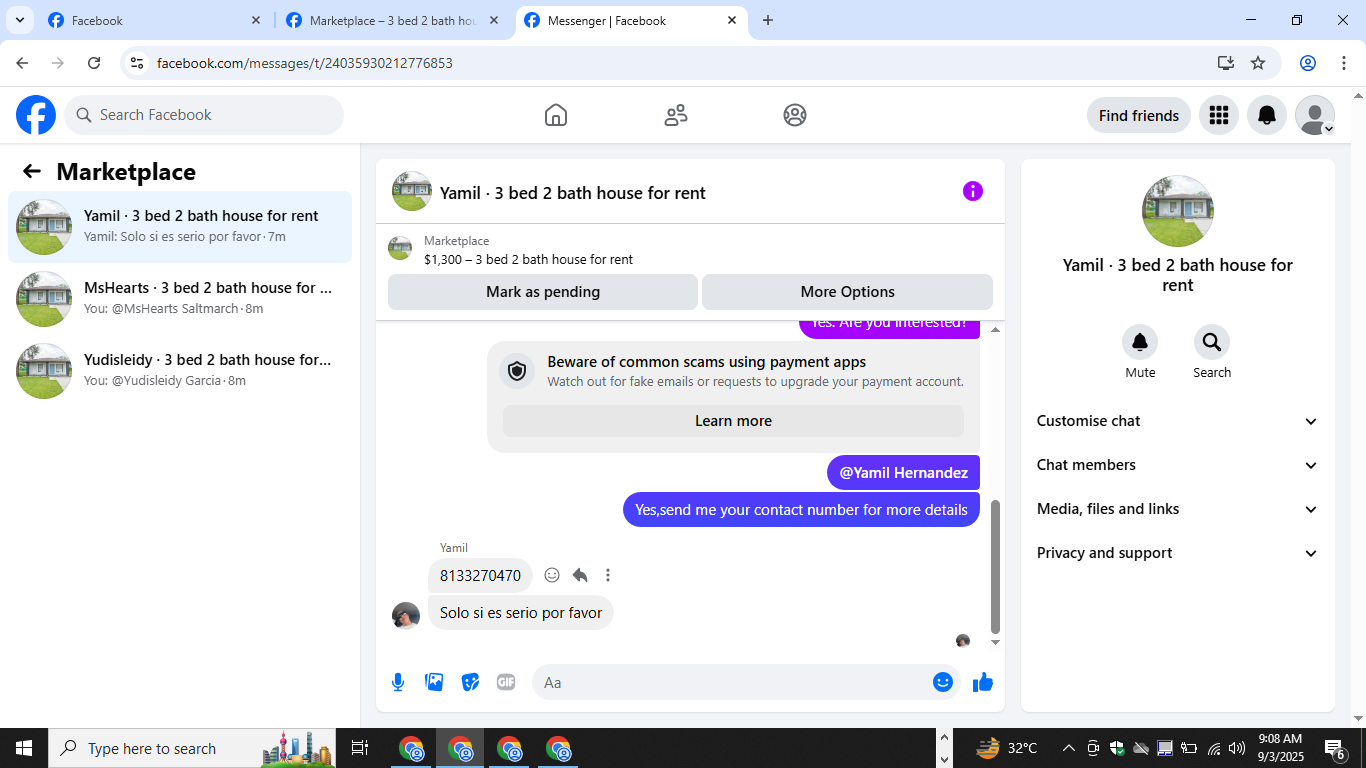Click the Facebook logo
The height and width of the screenshot is (768, 1366).
pos(36,115)
